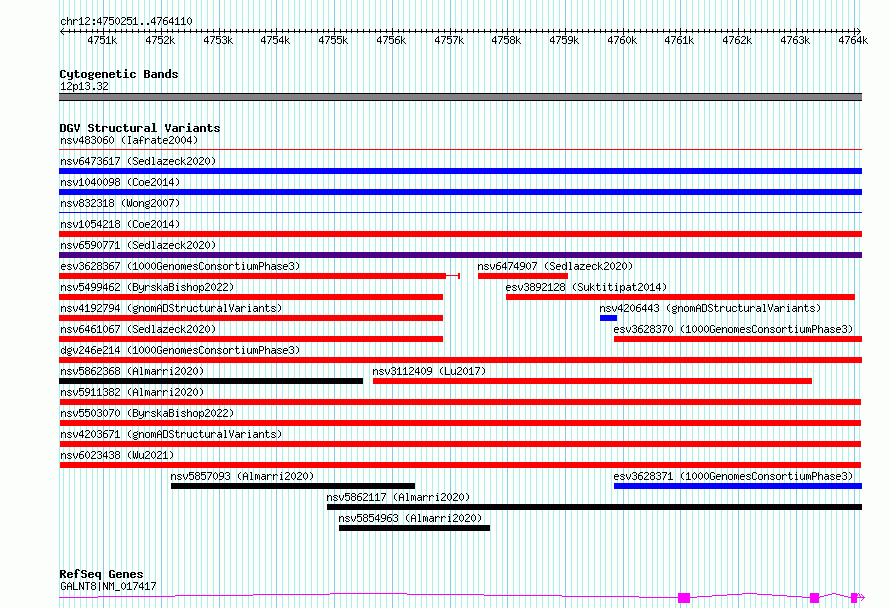Screen dimensions: 890x608
Task: Click the chr12:4750251..4764110 region label
Action: click(126, 21)
